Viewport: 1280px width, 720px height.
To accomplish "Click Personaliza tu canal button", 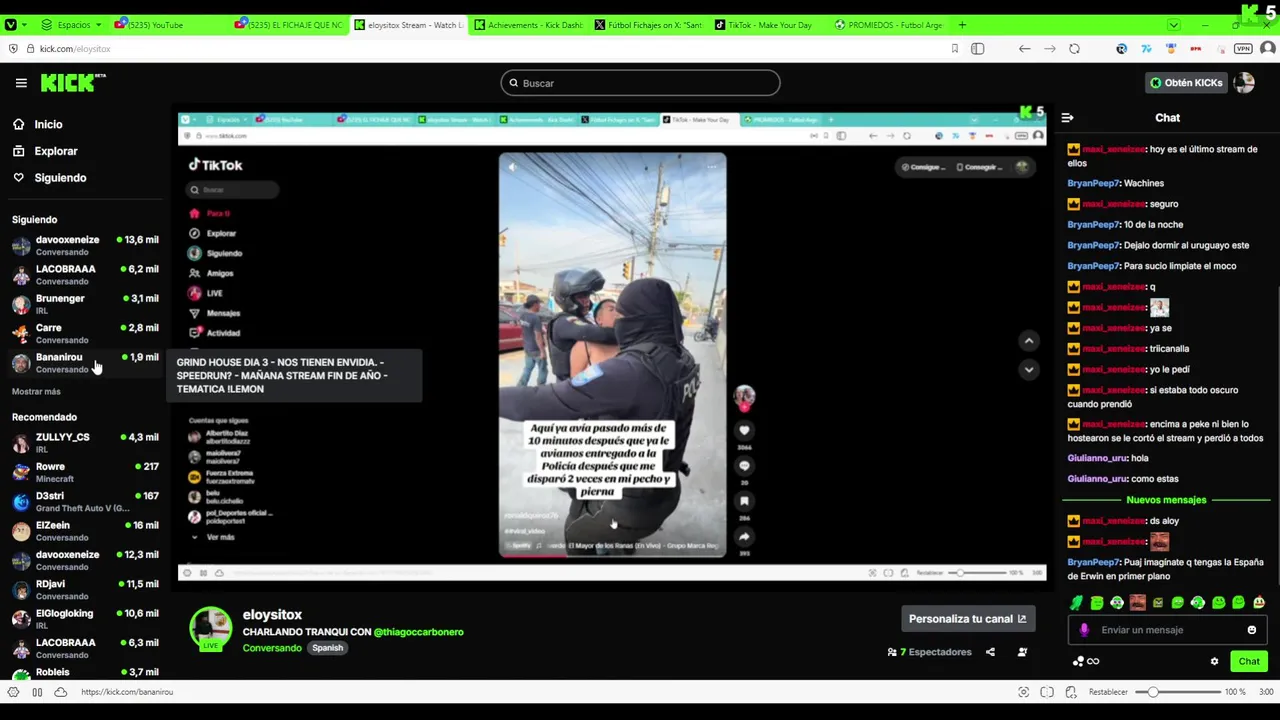I will [x=967, y=619].
